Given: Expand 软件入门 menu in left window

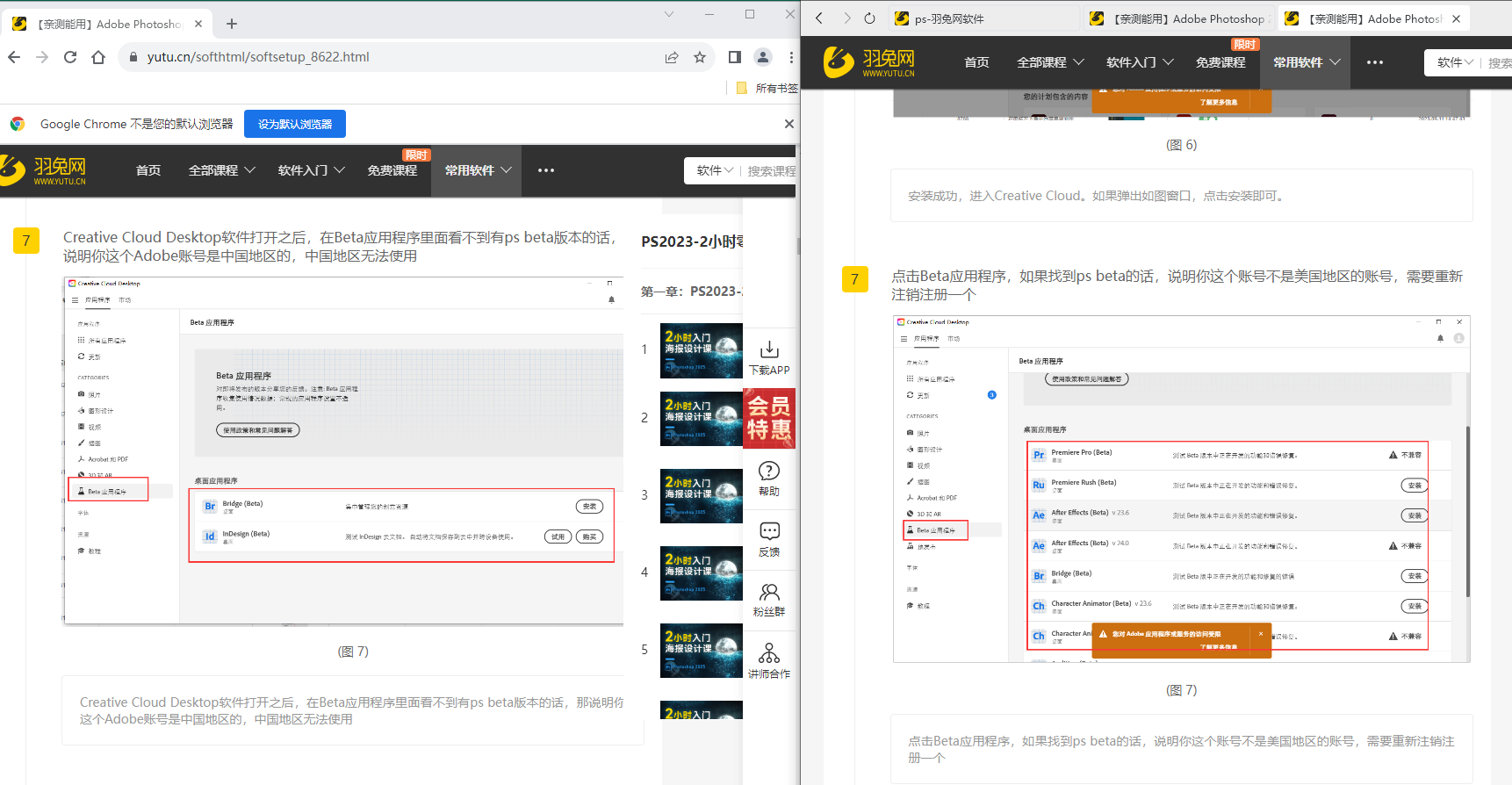Looking at the screenshot, I should tap(312, 170).
